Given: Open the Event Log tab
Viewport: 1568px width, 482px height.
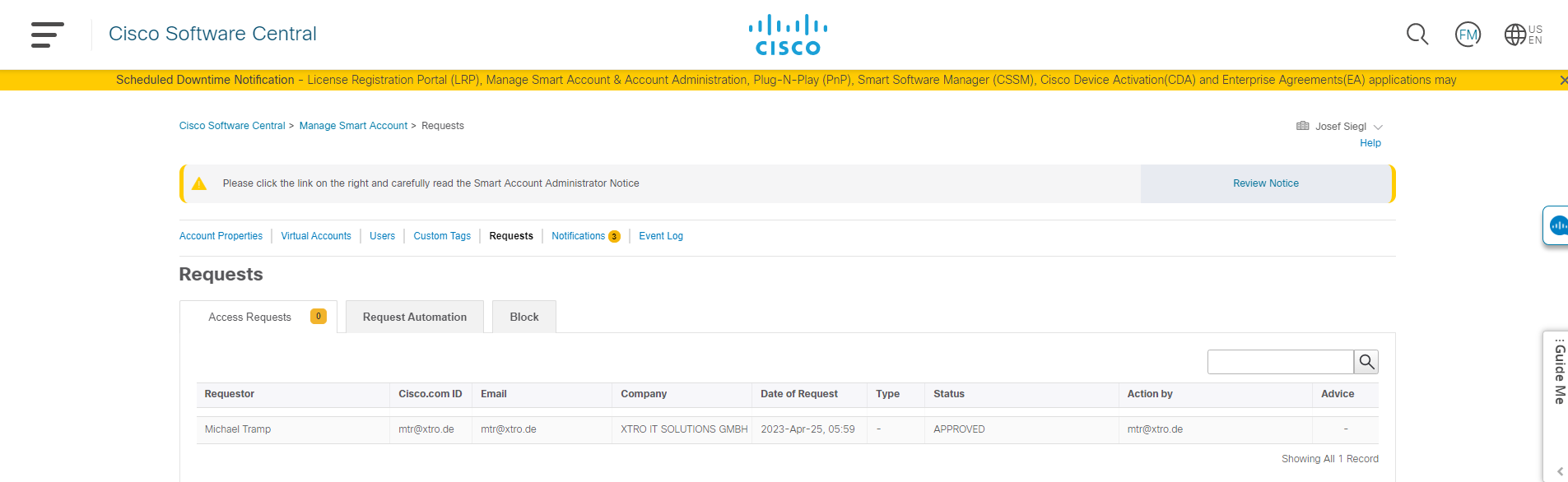Looking at the screenshot, I should click(661, 236).
